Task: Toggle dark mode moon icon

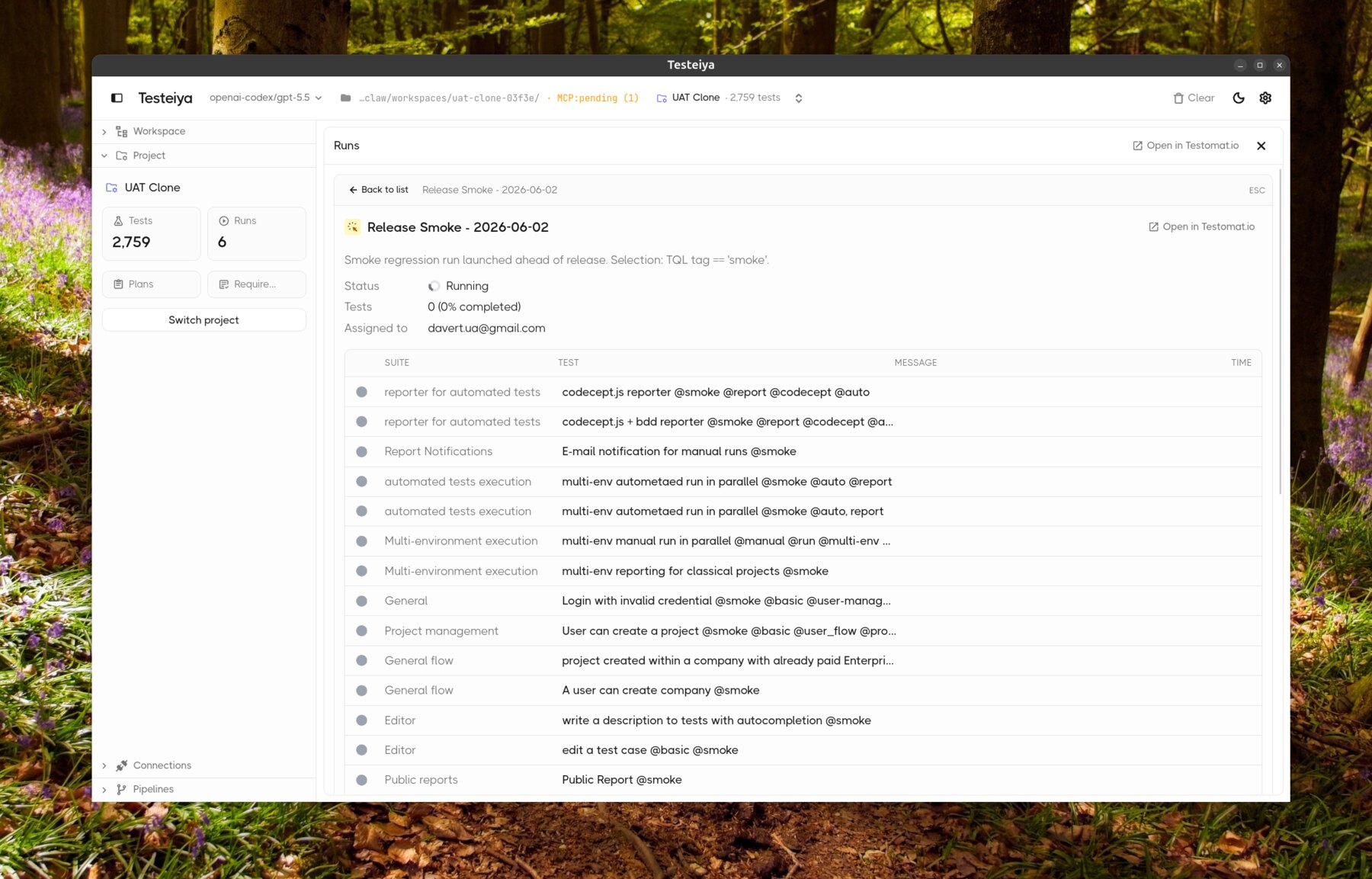Action: click(x=1239, y=98)
